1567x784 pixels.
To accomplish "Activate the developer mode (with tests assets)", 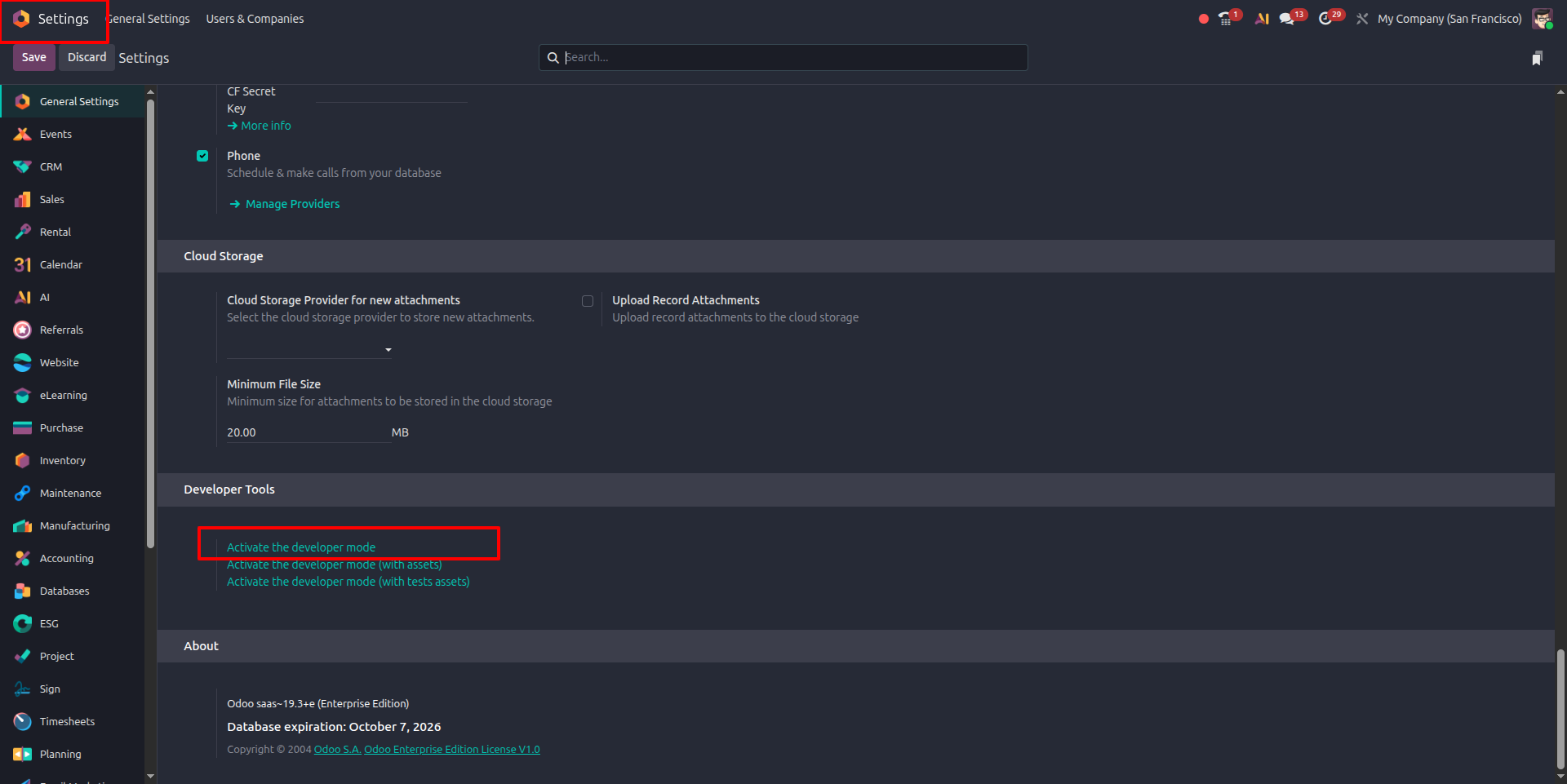I will [x=348, y=582].
